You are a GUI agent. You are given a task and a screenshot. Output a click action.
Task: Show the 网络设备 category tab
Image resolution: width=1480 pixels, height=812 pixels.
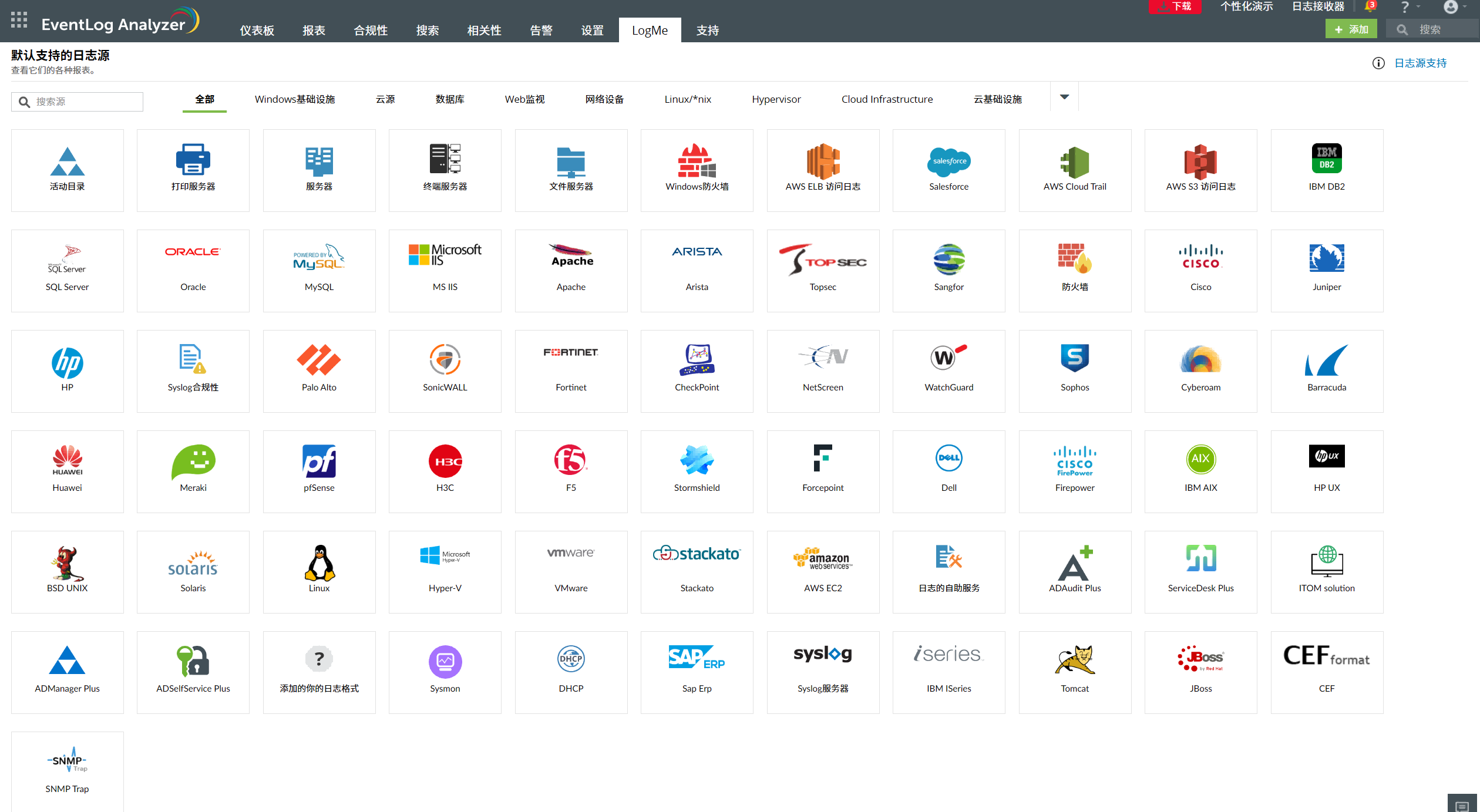[x=604, y=99]
